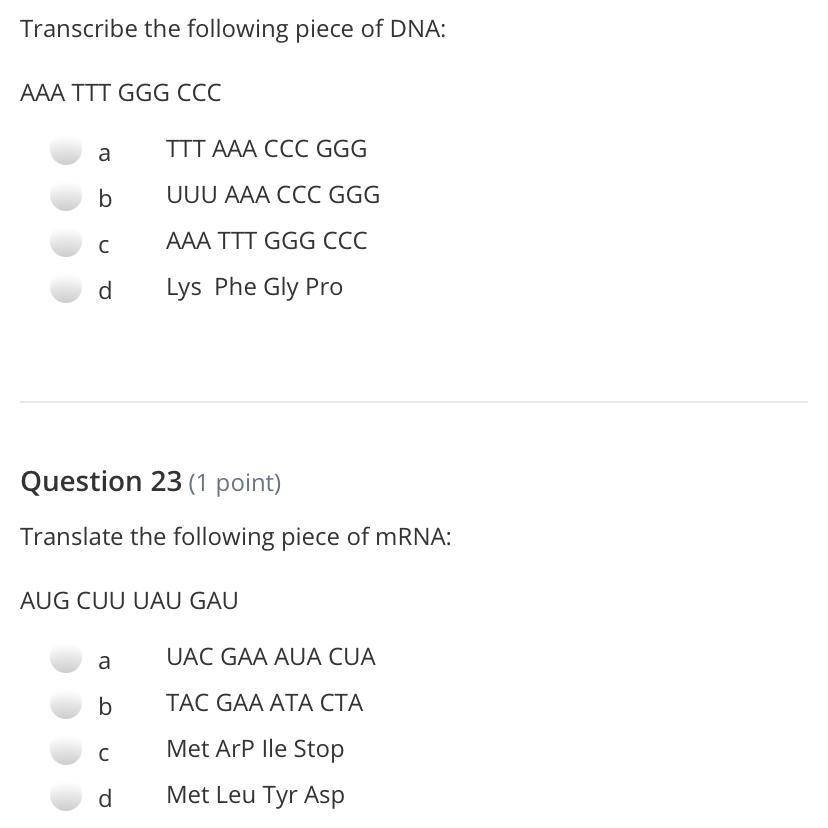Viewport: 828px width, 828px height.
Task: Pick radio option c for Question 23
Action: [66, 751]
